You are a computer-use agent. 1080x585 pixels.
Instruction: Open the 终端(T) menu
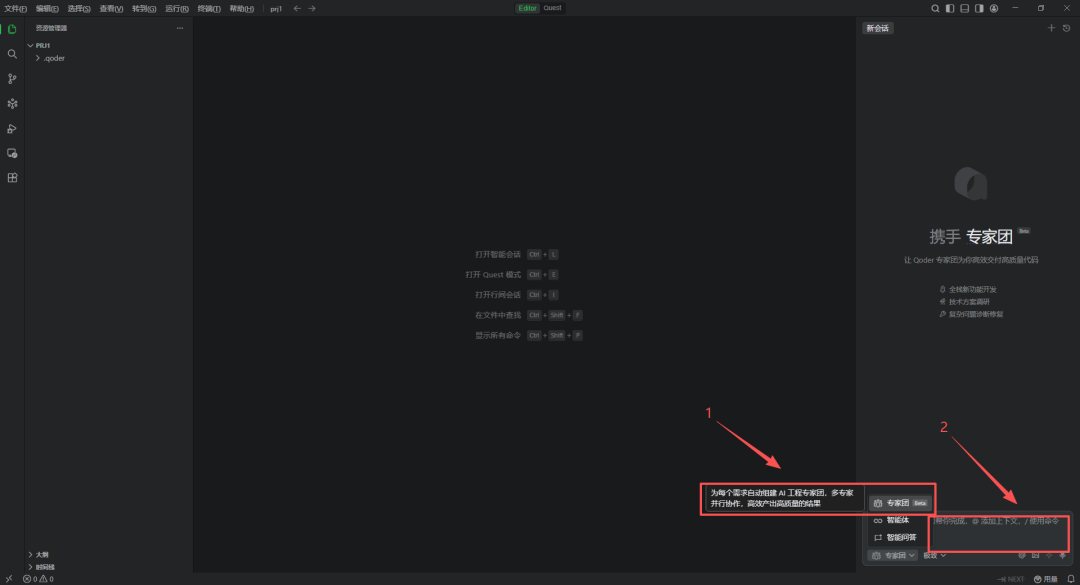(x=209, y=8)
